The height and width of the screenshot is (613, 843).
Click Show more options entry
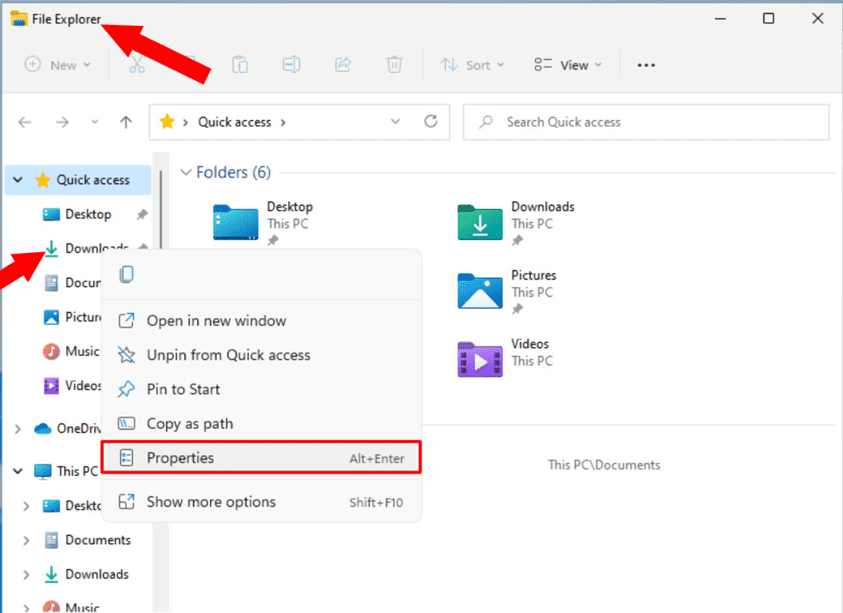(211, 502)
